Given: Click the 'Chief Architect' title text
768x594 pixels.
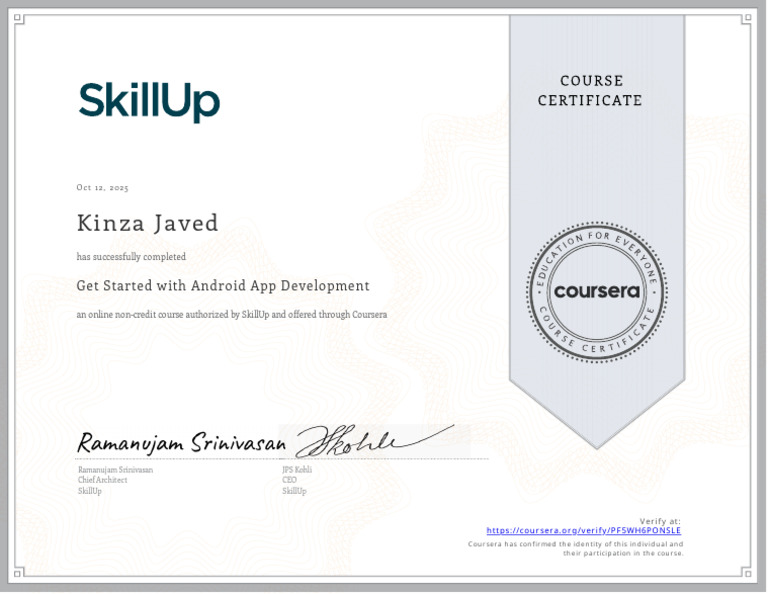Looking at the screenshot, I should coord(102,480).
